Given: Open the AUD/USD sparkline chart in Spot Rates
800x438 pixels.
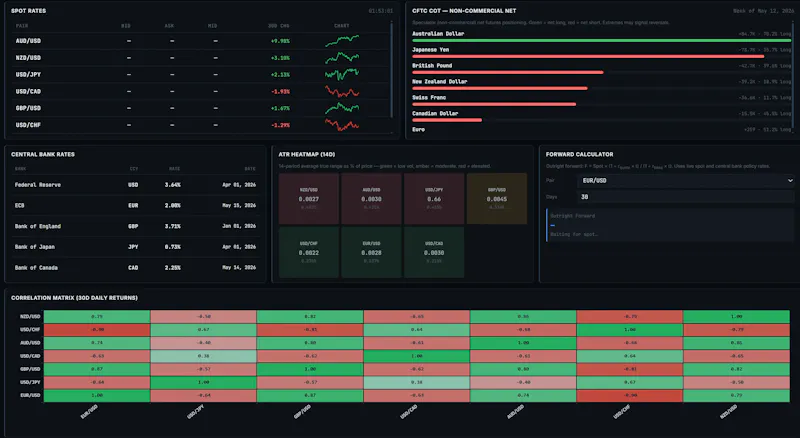Looking at the screenshot, I should [342, 41].
